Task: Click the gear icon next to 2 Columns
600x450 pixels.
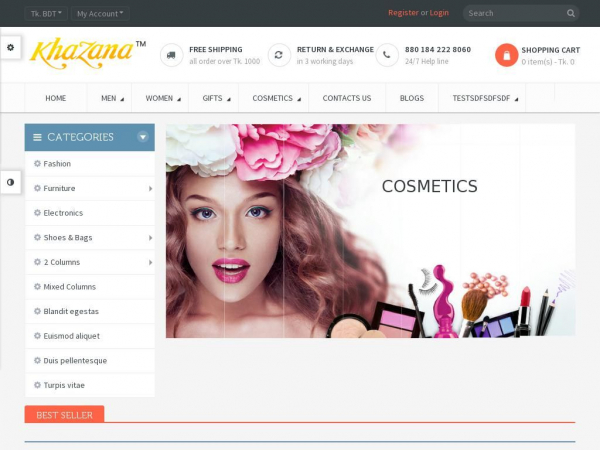Action: 37,262
